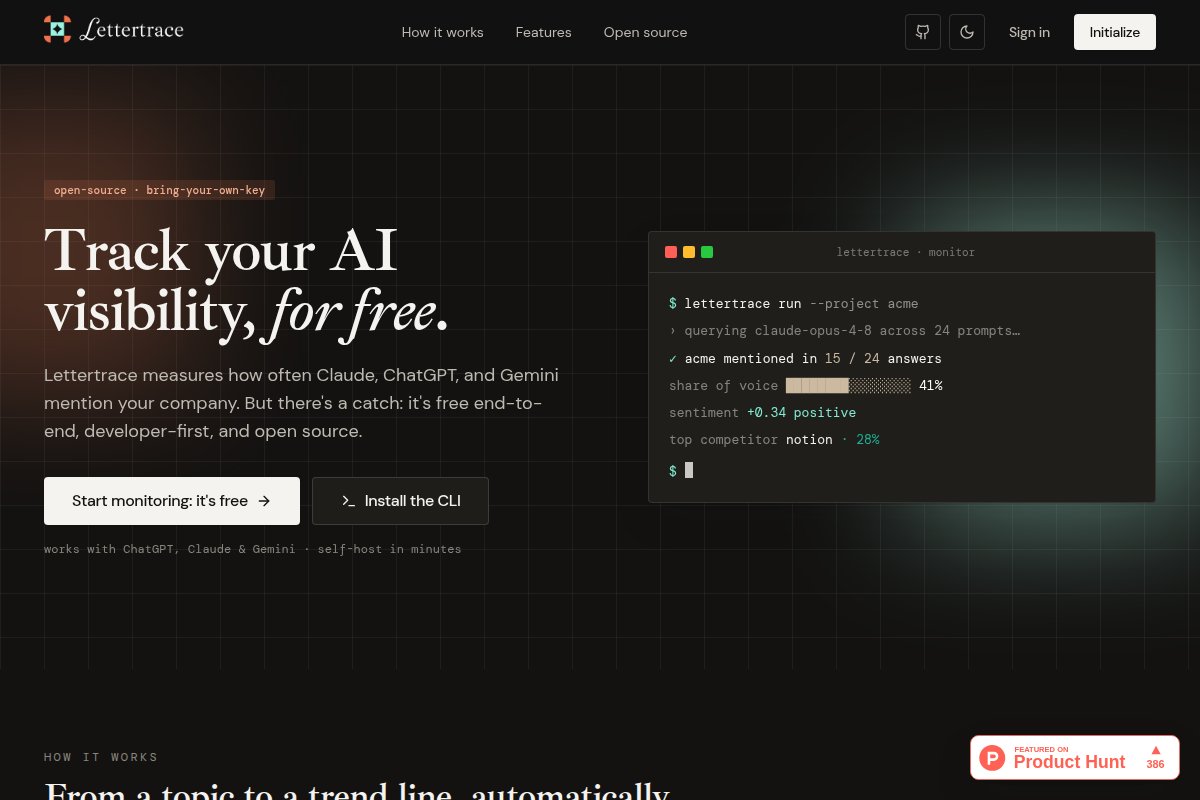Screen dimensions: 1200x800
Task: Click the Sign in link
Action: point(1029,32)
